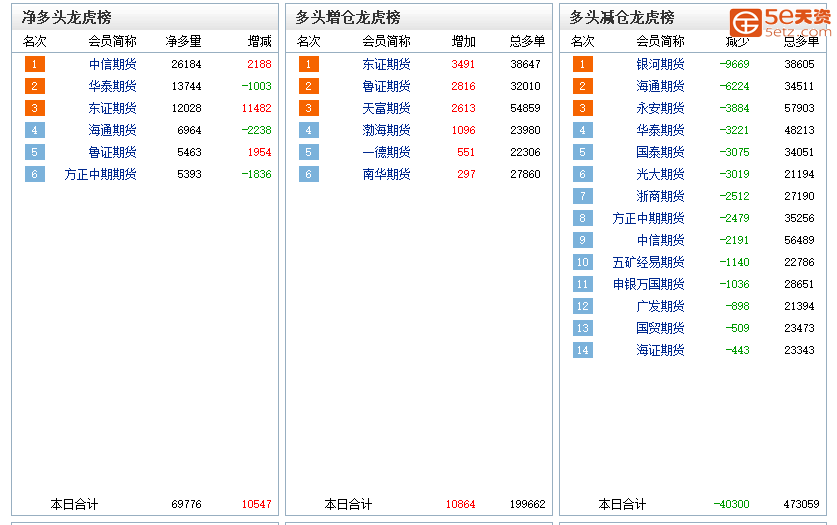
Task: Click the 净多量 column header
Action: coord(184,41)
